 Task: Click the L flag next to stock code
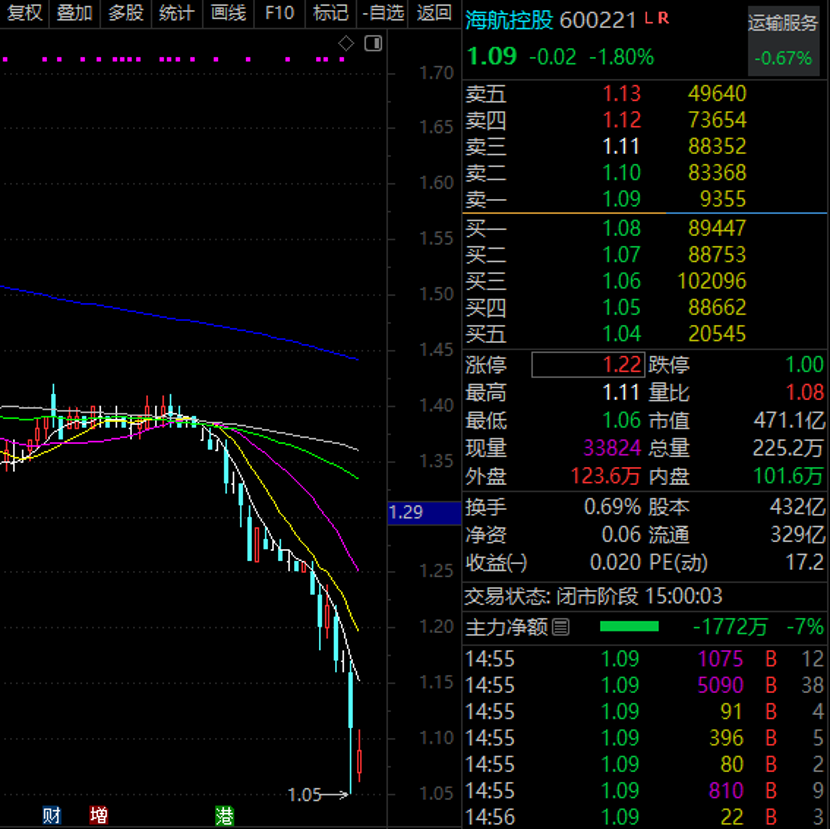(648, 19)
